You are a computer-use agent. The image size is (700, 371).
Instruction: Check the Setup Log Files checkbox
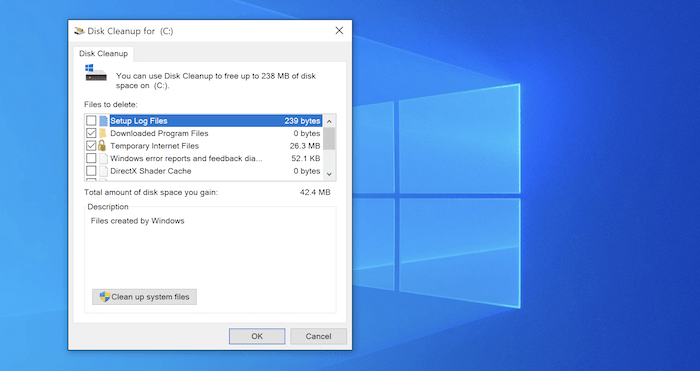click(x=91, y=121)
